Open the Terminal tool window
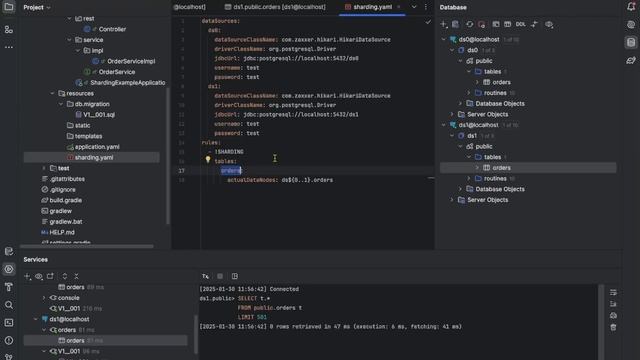Image resolution: width=640 pixels, height=360 pixels. 9,323
